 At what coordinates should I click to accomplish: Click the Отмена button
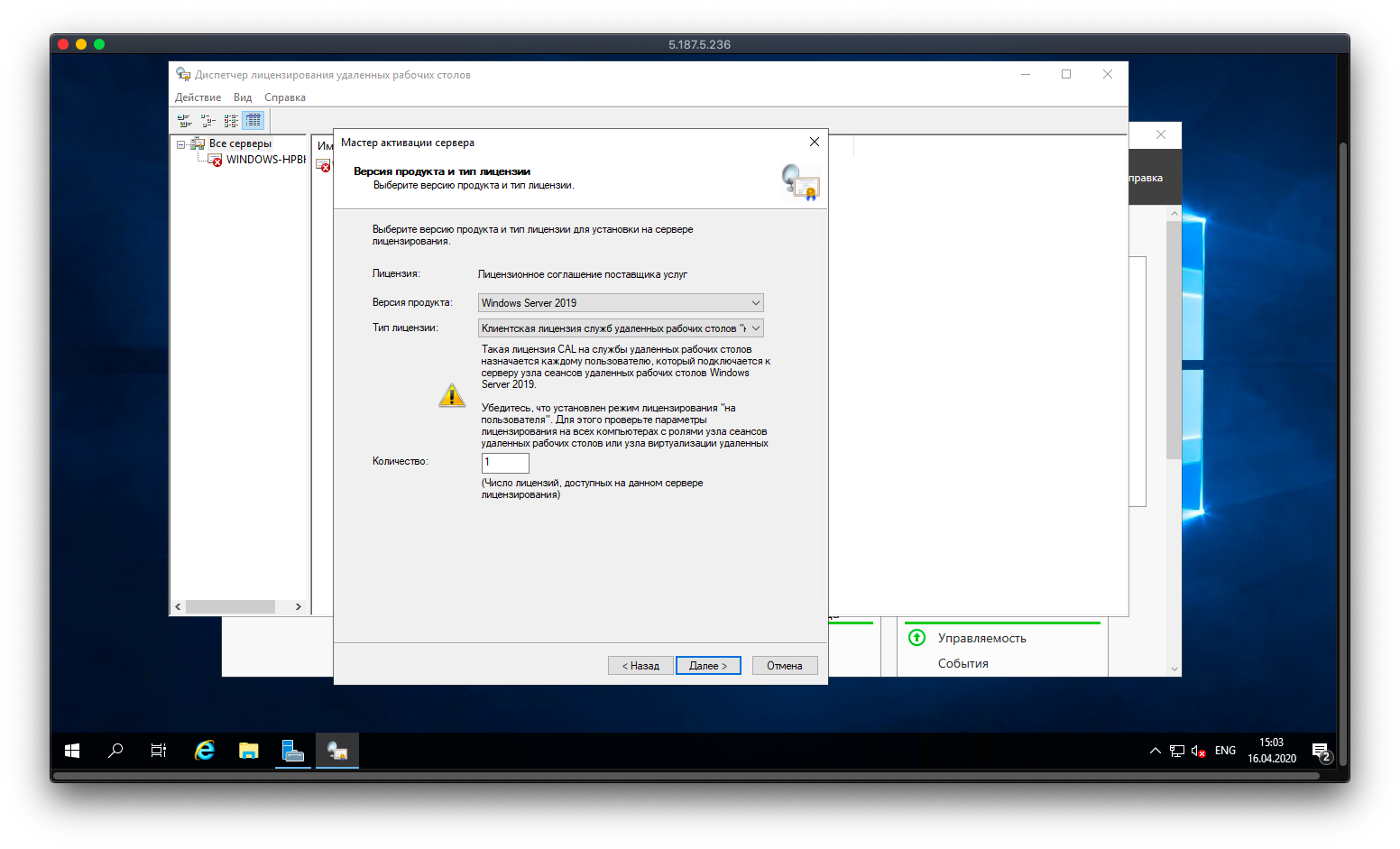(785, 666)
